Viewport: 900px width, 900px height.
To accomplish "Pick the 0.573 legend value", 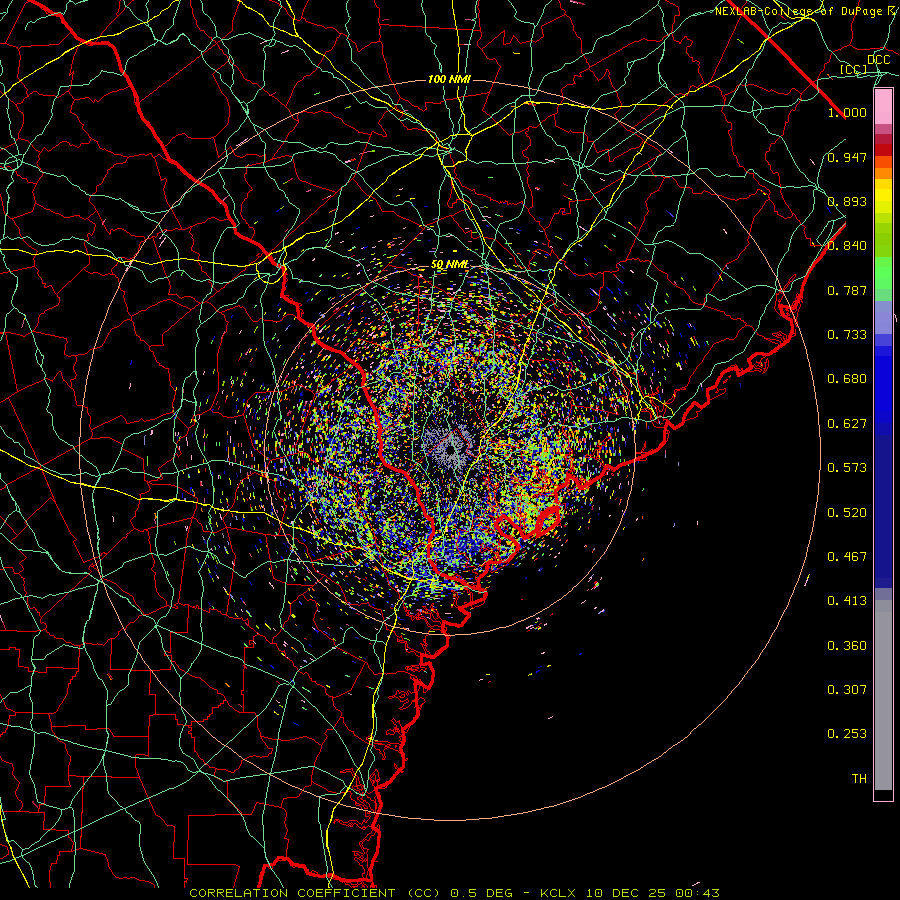I will pos(847,468).
